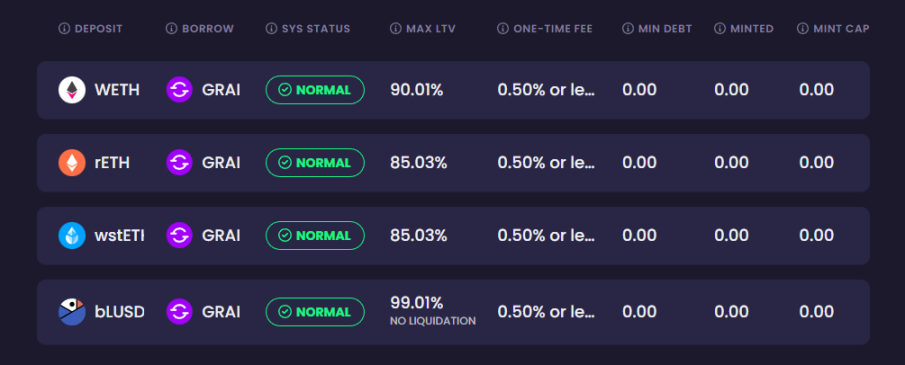Click info icon beside MINT CAP header

coord(803,28)
